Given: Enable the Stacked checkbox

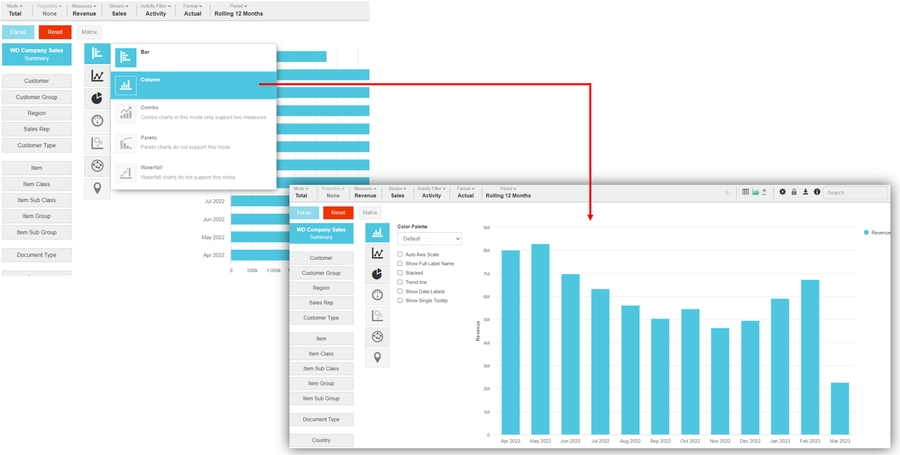Looking at the screenshot, I should point(400,272).
